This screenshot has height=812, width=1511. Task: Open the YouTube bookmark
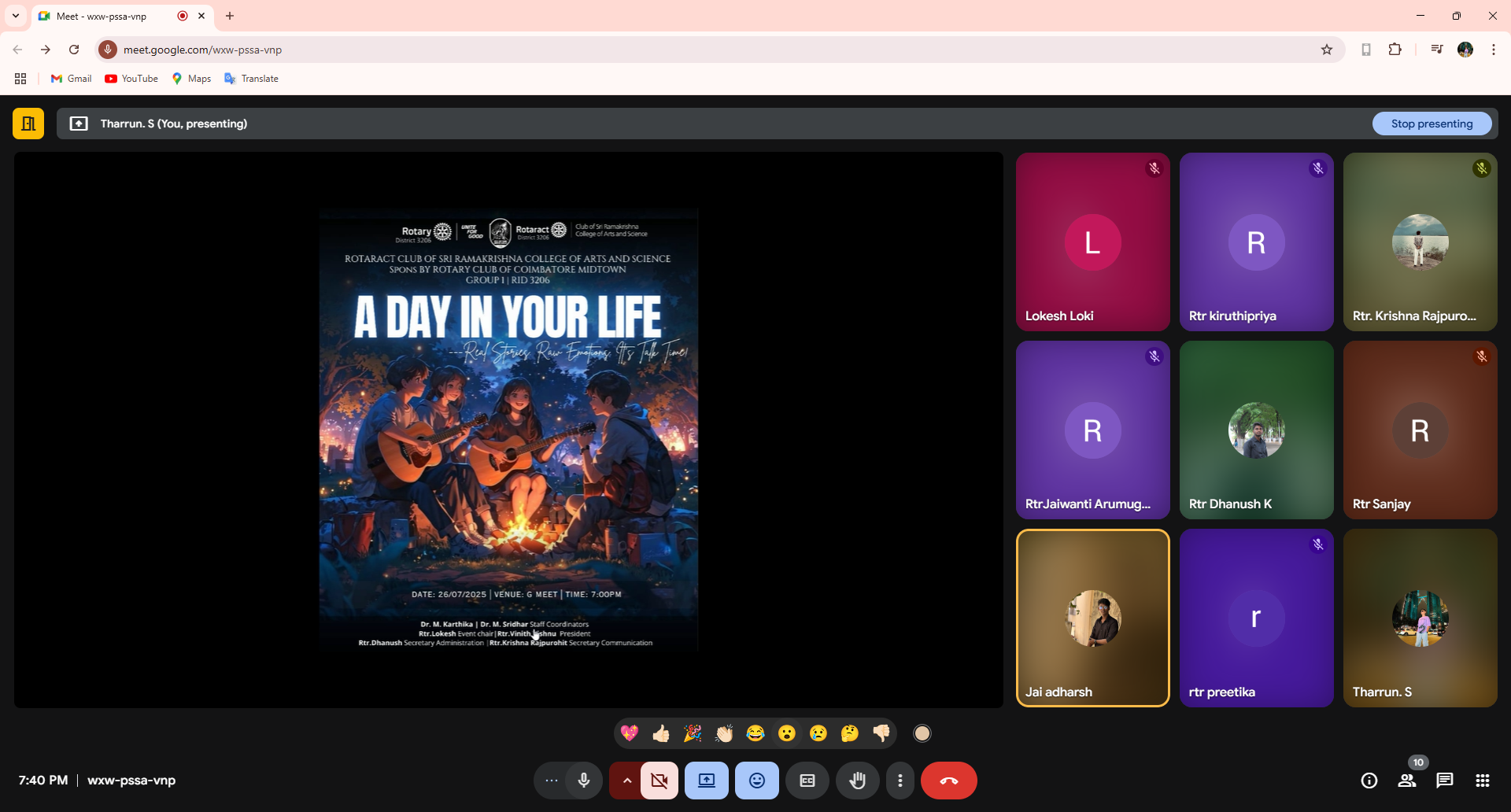click(x=131, y=79)
